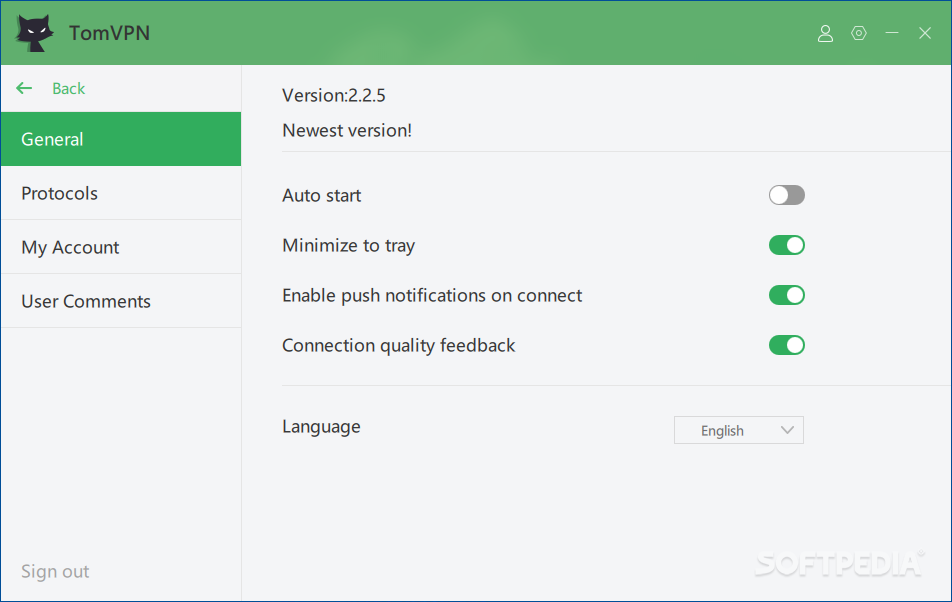The height and width of the screenshot is (602, 952).
Task: Disable Connection quality feedback toggle
Action: [x=787, y=345]
